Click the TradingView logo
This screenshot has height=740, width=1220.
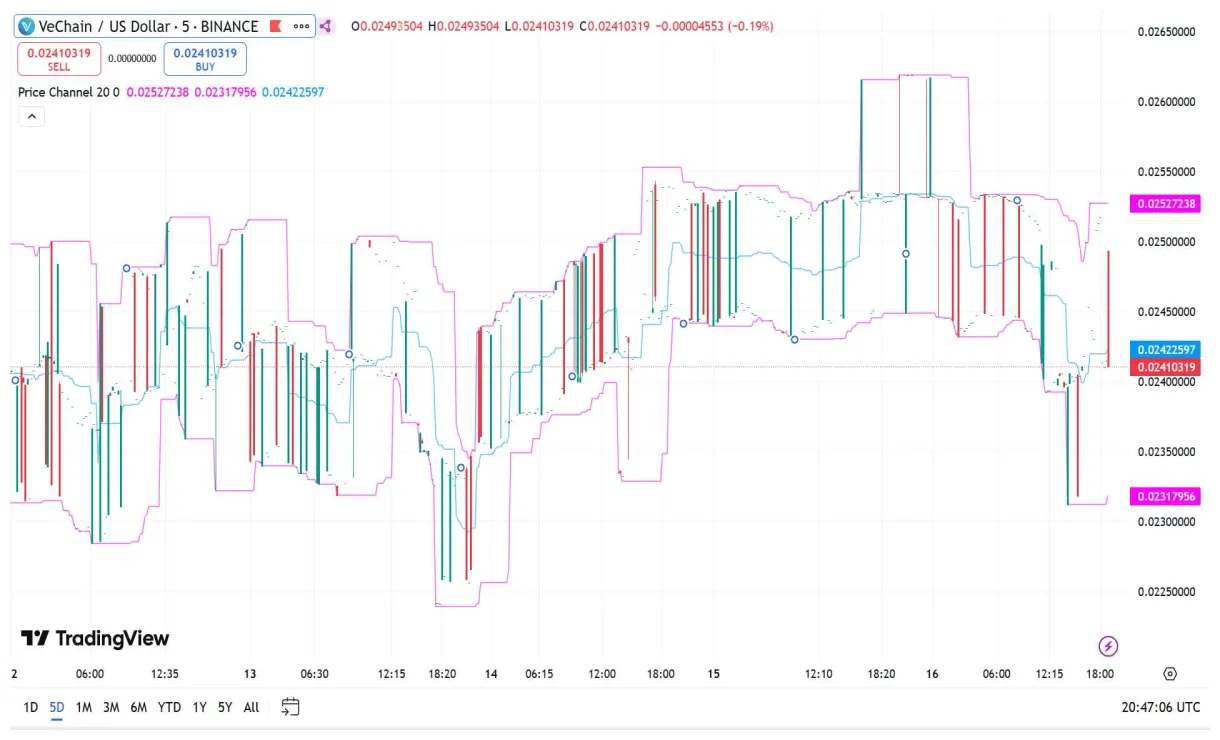[93, 638]
